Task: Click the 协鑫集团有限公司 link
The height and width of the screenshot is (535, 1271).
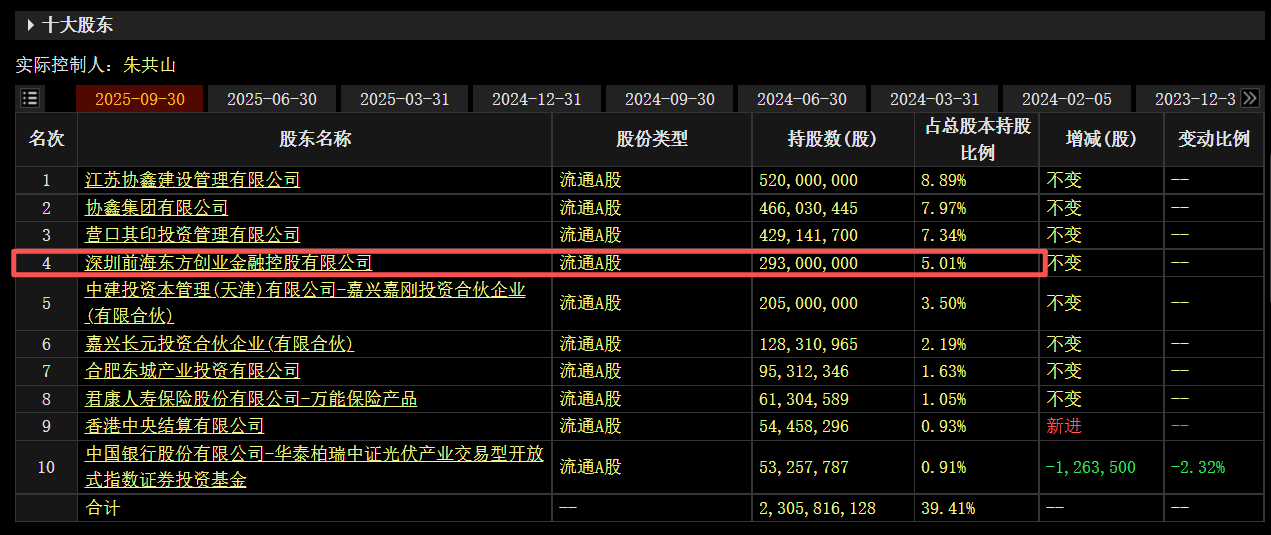Action: click(x=156, y=208)
